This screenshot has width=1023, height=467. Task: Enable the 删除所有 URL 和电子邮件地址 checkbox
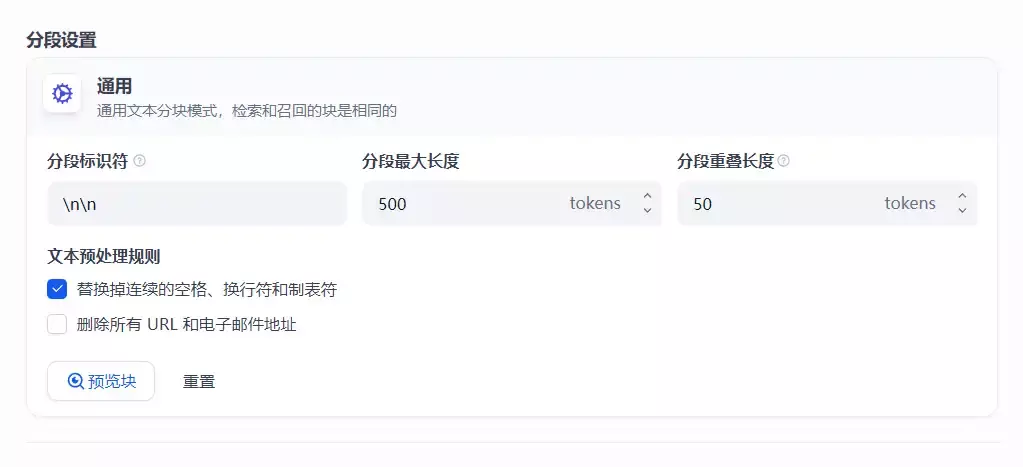coord(57,324)
